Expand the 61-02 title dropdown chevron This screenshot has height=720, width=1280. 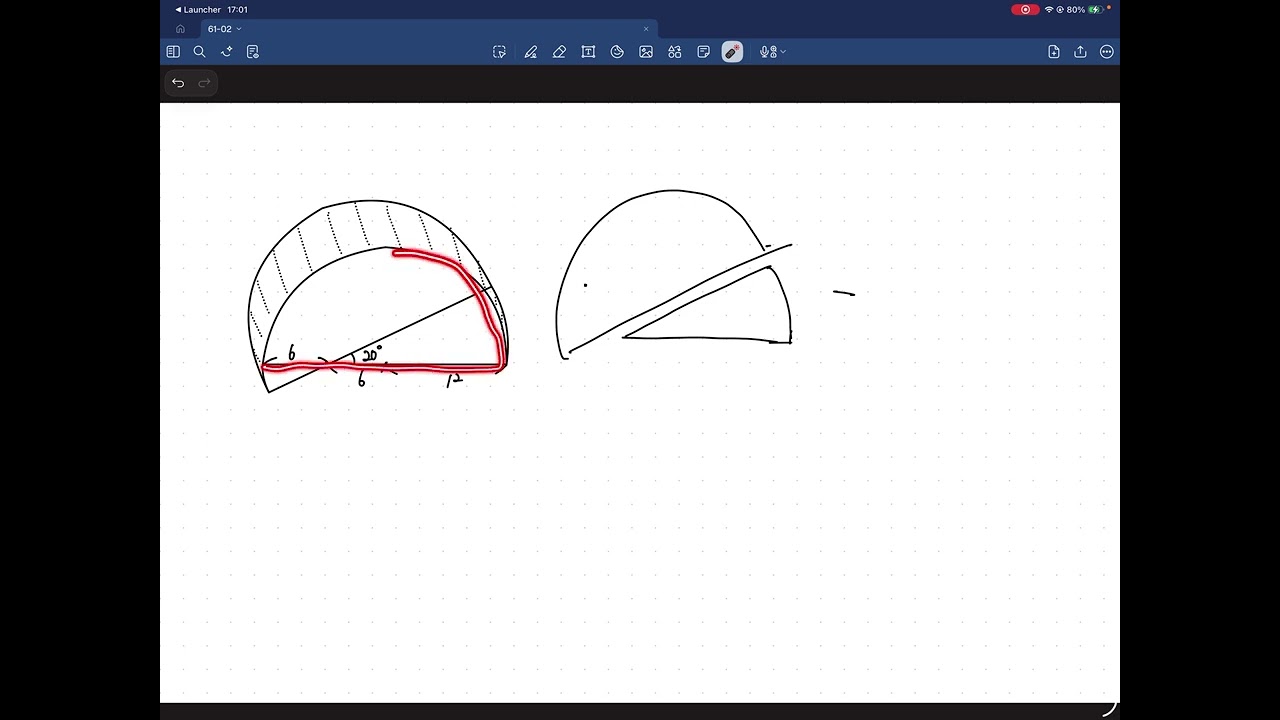click(239, 29)
